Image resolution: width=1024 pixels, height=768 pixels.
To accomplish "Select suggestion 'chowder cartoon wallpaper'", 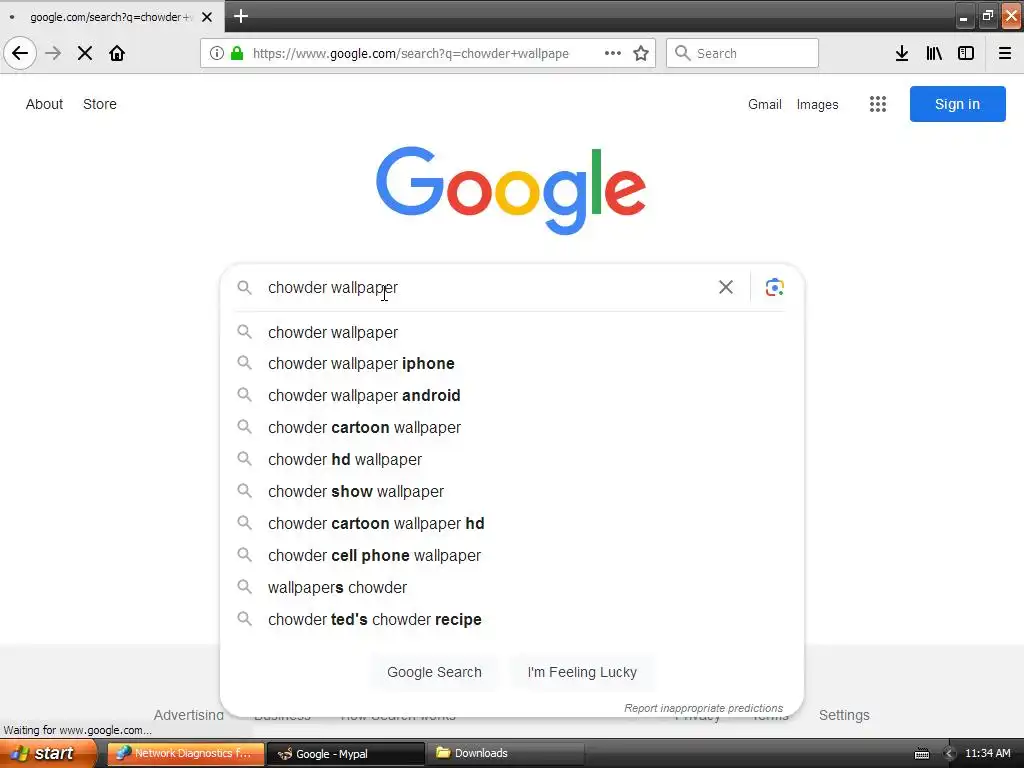I will (x=511, y=427).
